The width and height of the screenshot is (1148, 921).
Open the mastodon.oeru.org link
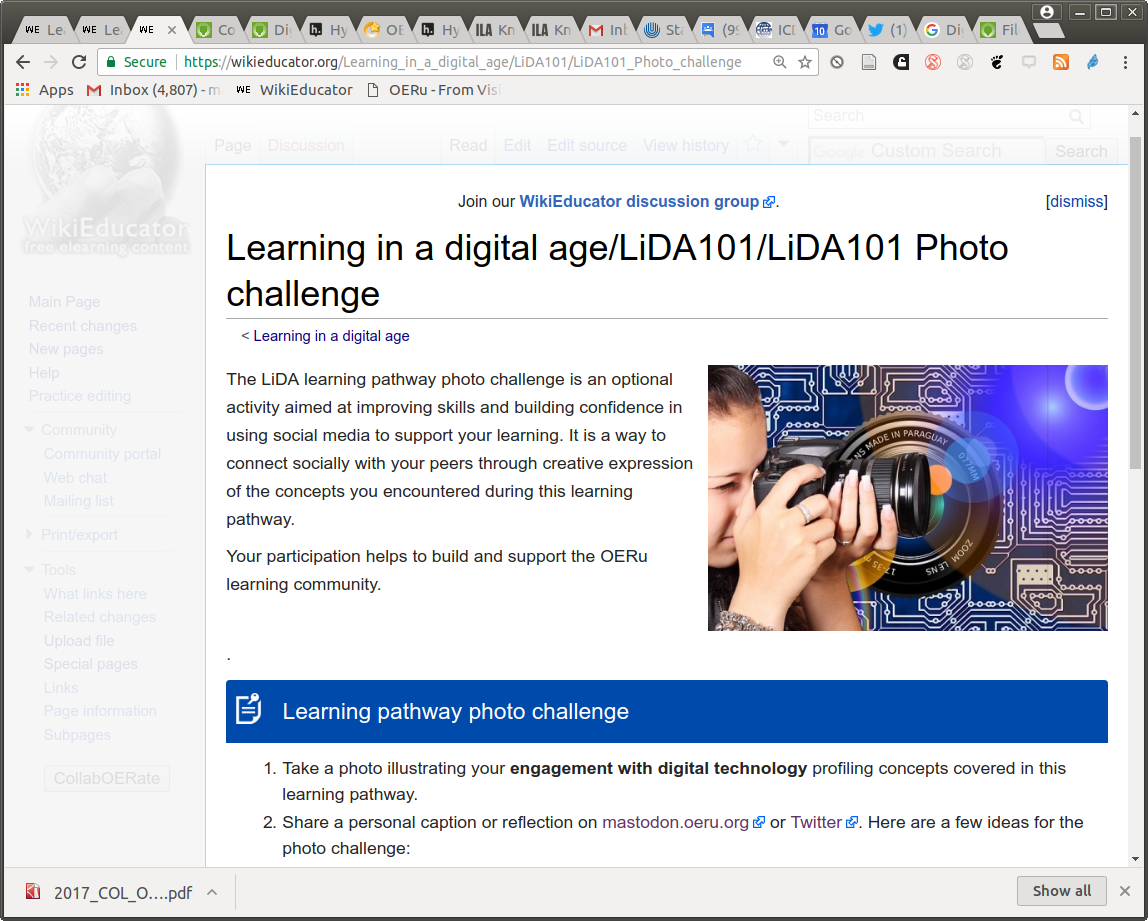tap(675, 822)
